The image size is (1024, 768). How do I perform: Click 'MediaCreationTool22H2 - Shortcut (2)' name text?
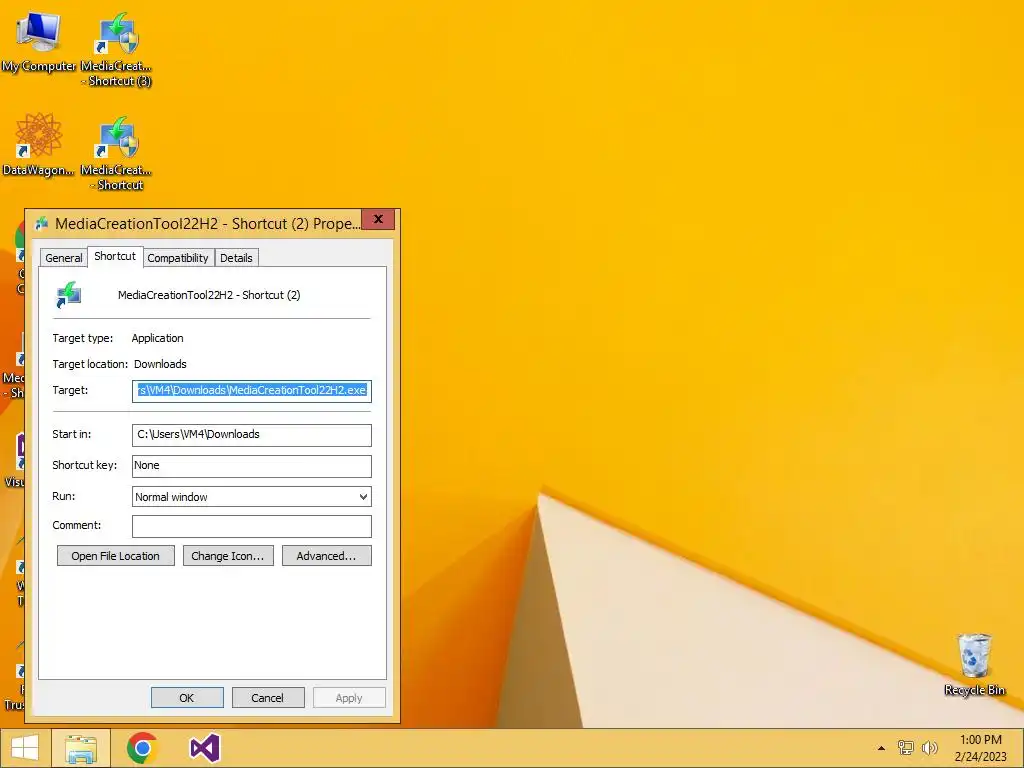coord(209,295)
